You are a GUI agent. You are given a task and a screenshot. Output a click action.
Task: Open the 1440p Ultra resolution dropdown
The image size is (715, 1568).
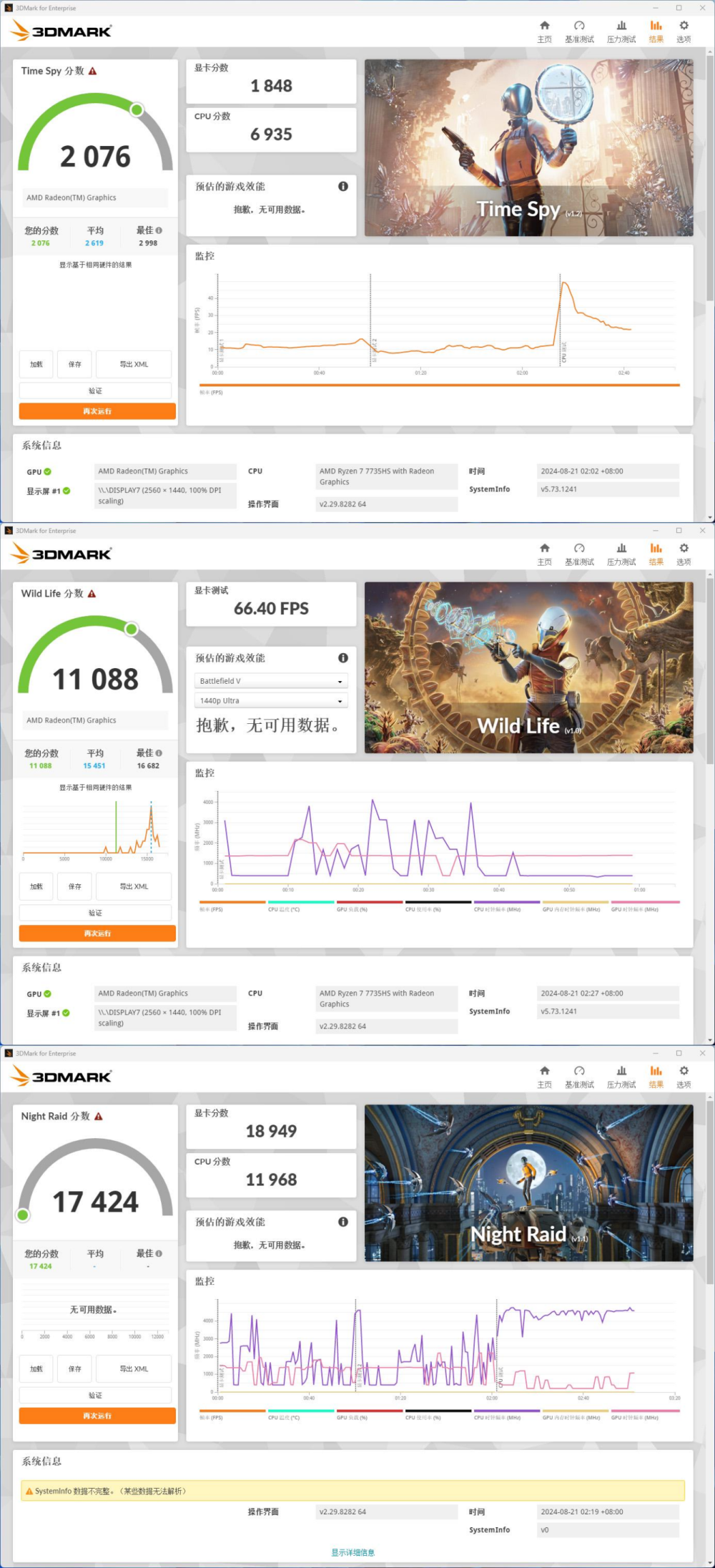coord(271,701)
